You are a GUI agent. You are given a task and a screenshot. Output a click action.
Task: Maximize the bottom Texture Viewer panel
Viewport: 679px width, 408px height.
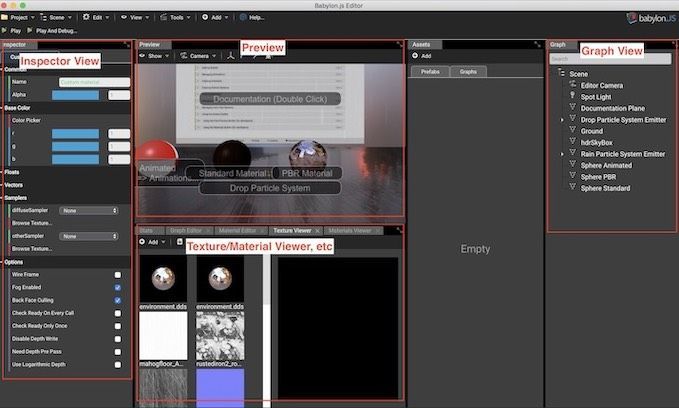(399, 230)
